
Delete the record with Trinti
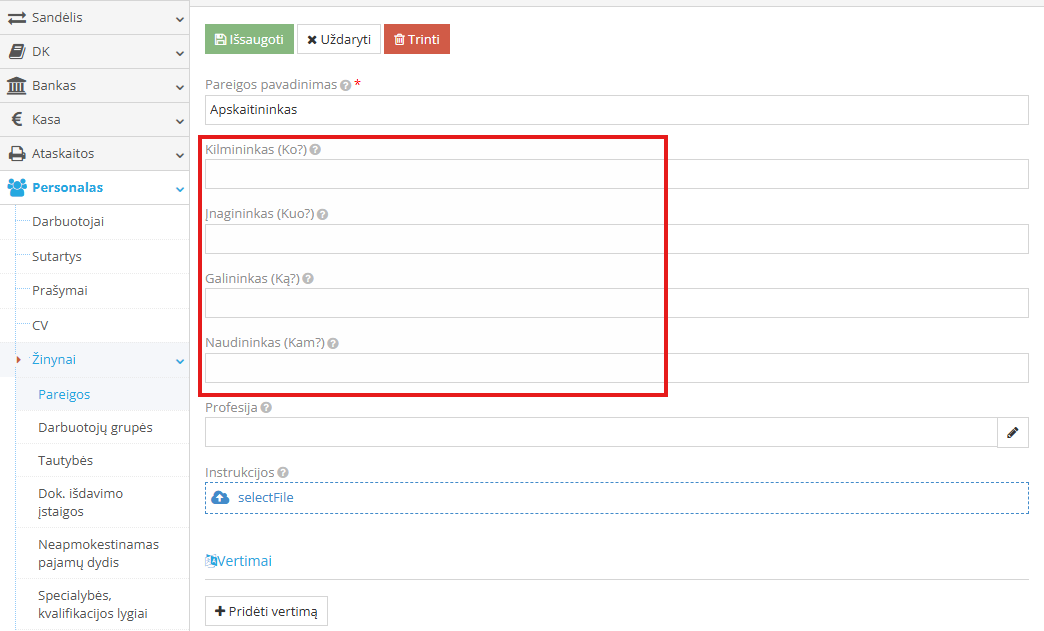click(417, 39)
